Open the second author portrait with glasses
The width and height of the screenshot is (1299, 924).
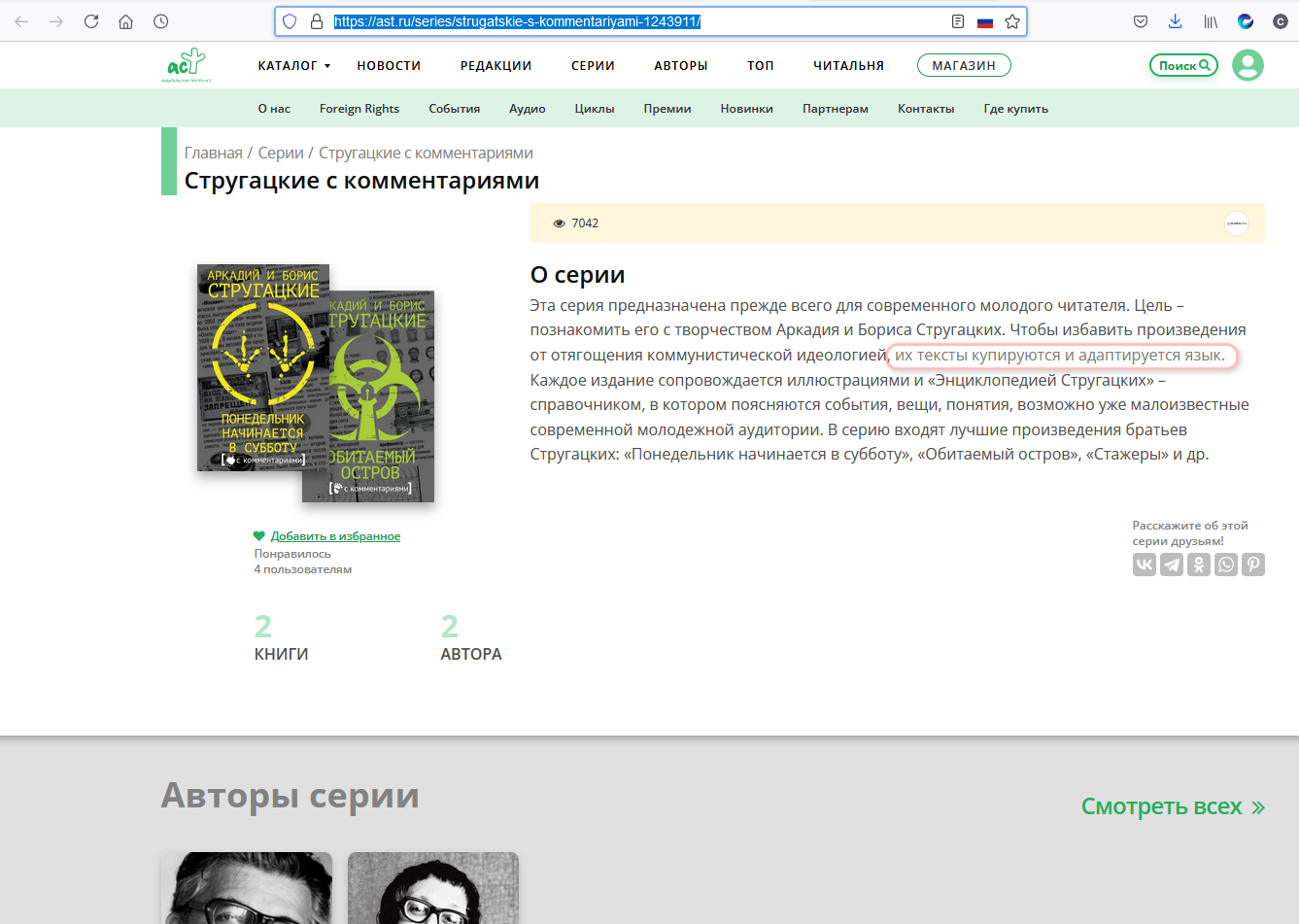pyautogui.click(x=433, y=888)
